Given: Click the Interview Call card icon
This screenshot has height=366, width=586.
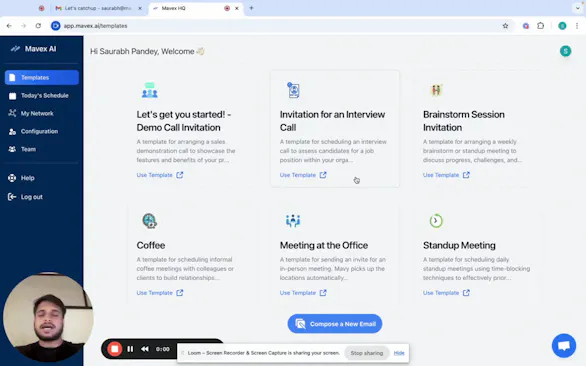Looking at the screenshot, I should (x=293, y=90).
